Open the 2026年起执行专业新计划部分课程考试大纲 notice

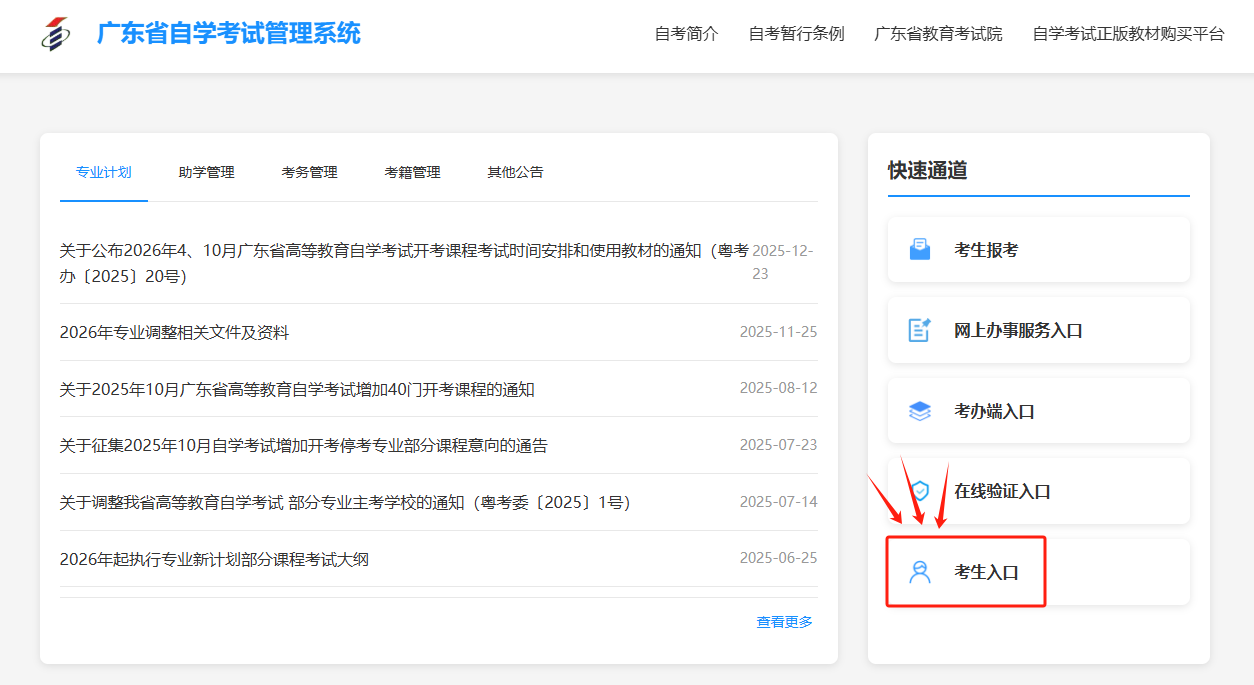tap(214, 559)
